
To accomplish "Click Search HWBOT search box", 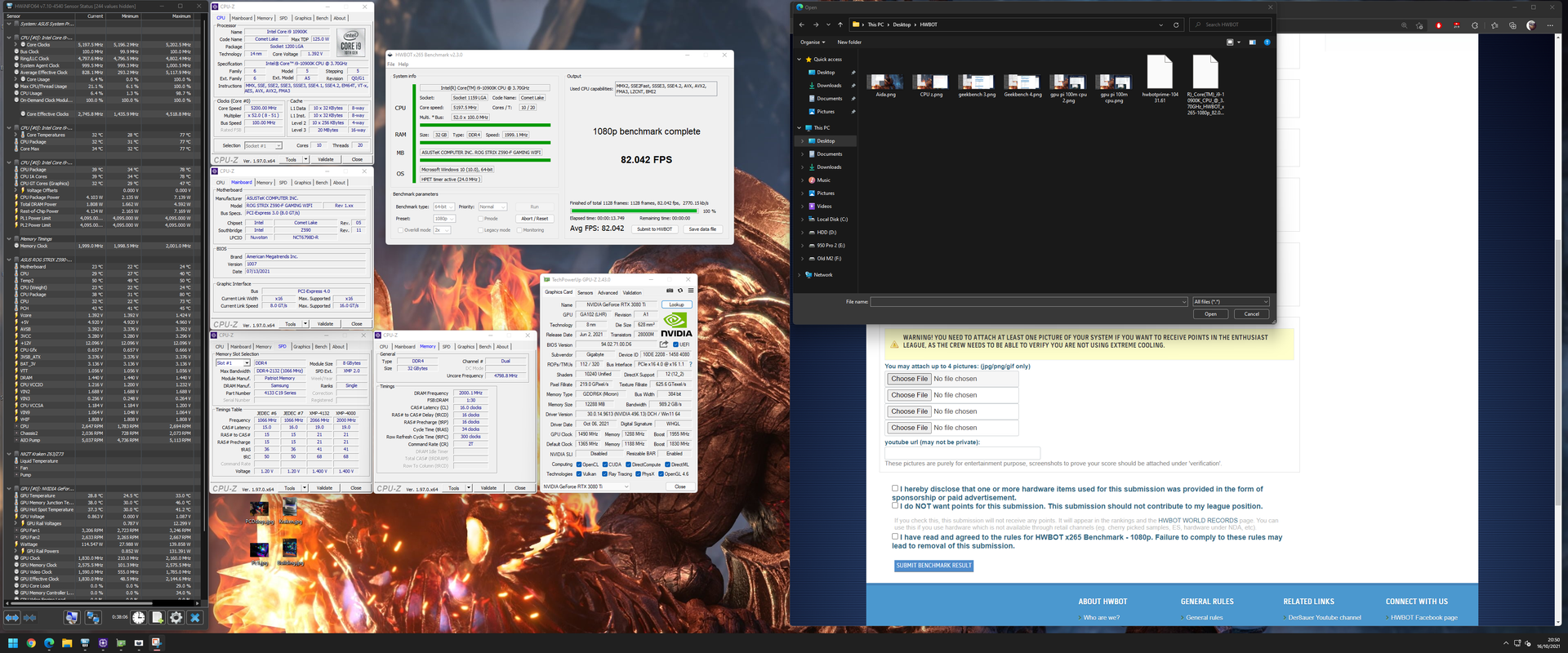I will click(x=1230, y=24).
